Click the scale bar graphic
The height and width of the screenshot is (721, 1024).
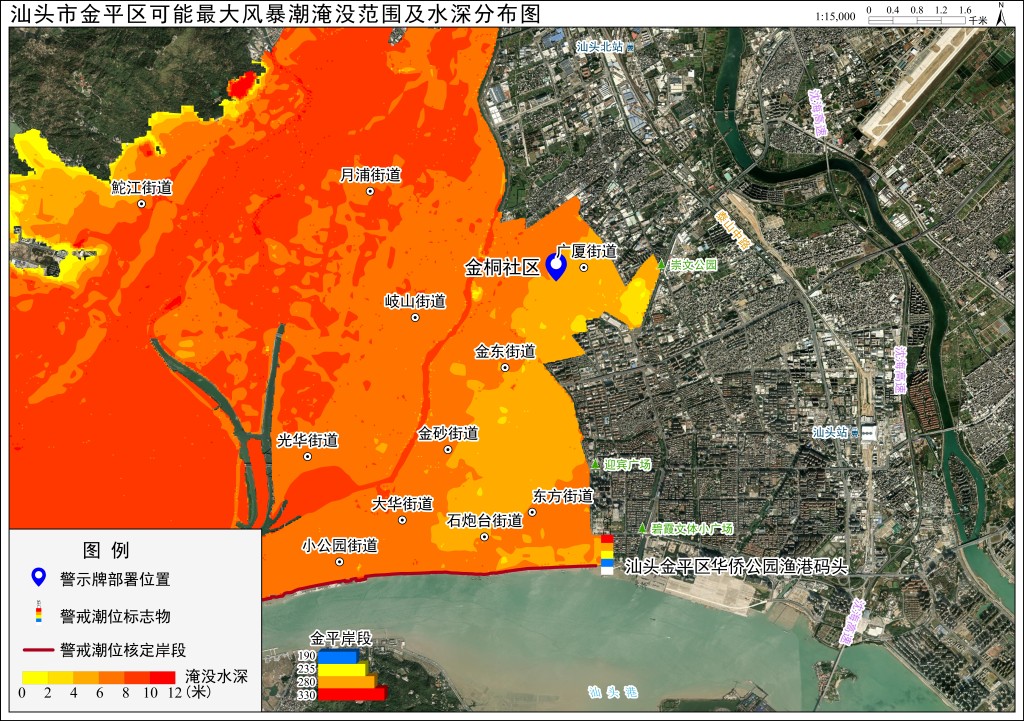click(916, 20)
